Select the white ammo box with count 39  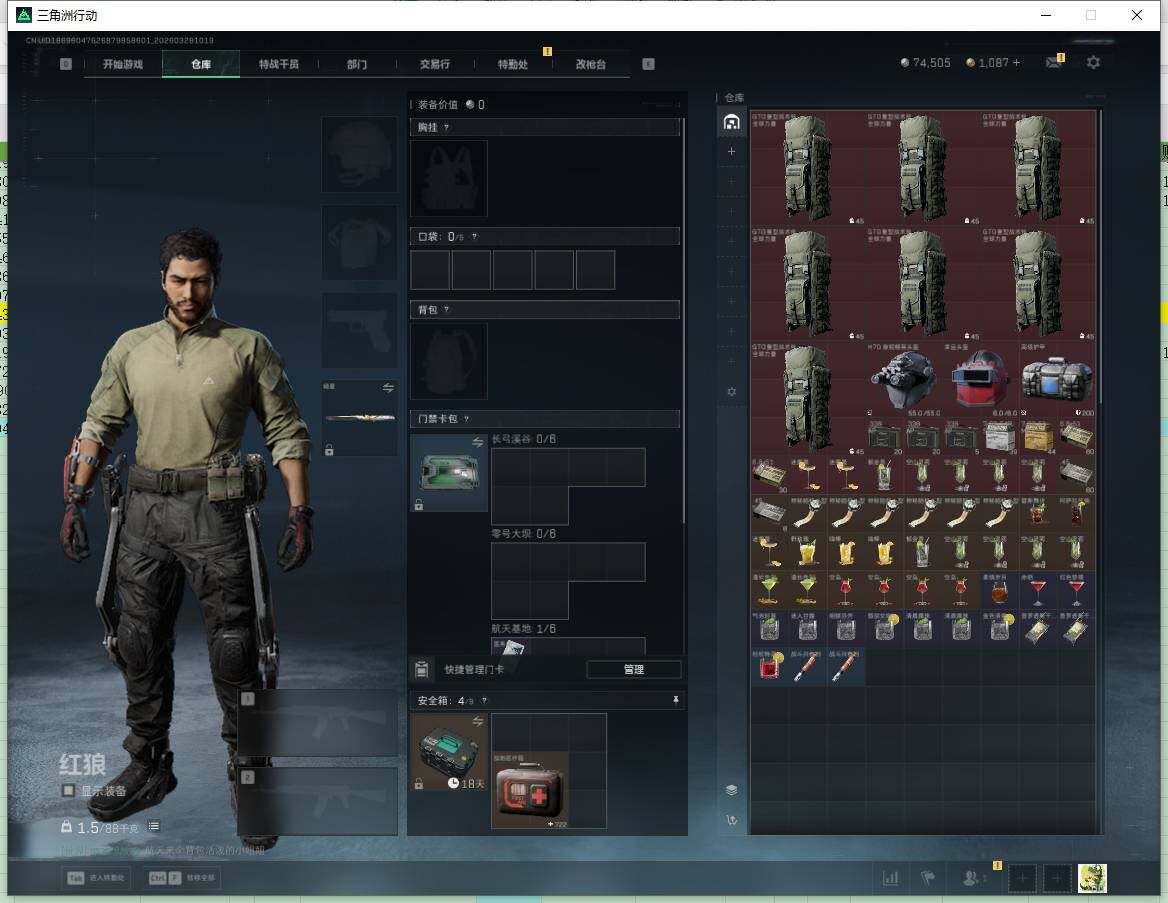click(1000, 437)
